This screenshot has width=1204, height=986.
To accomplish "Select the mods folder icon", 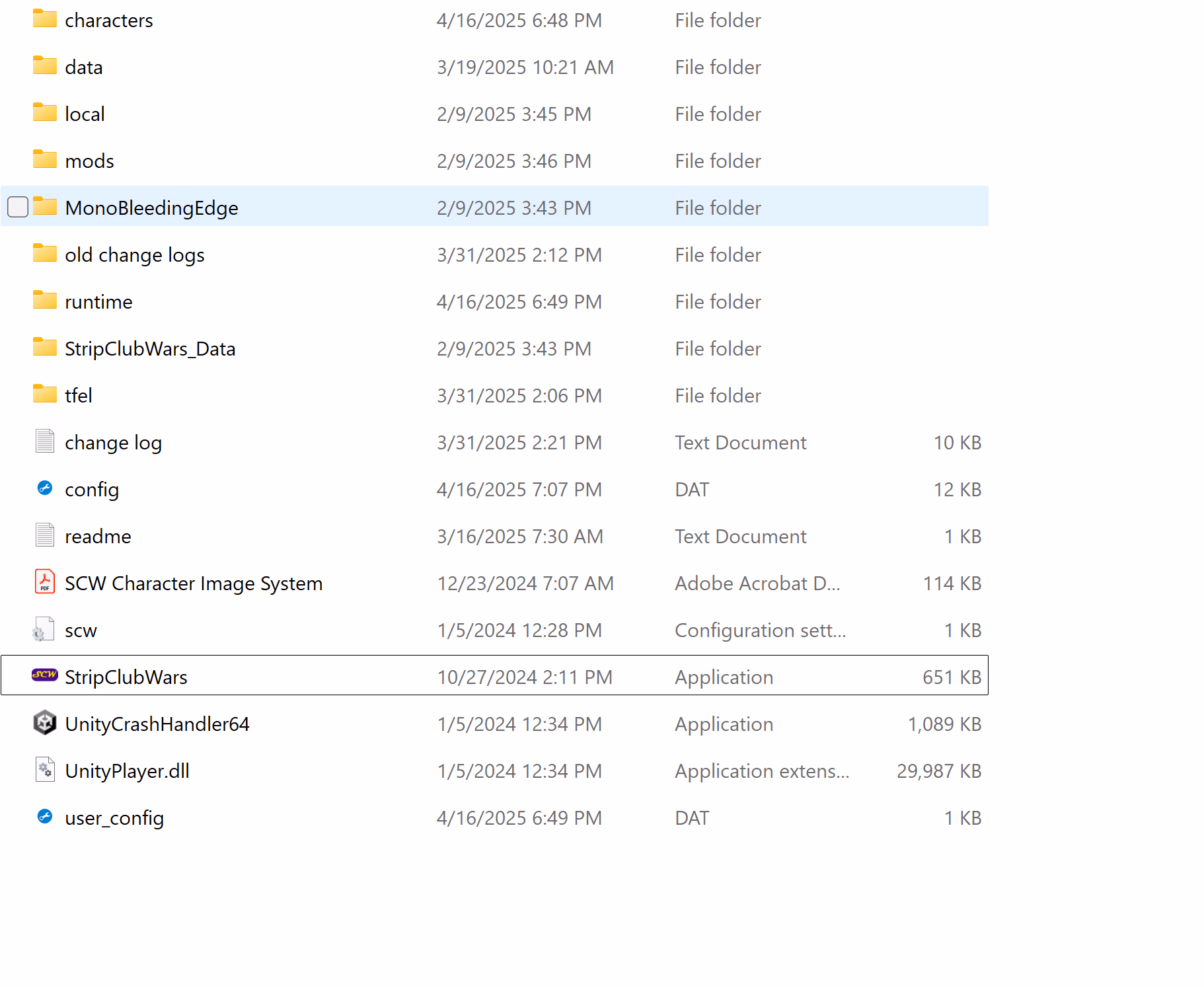I will pos(44,160).
